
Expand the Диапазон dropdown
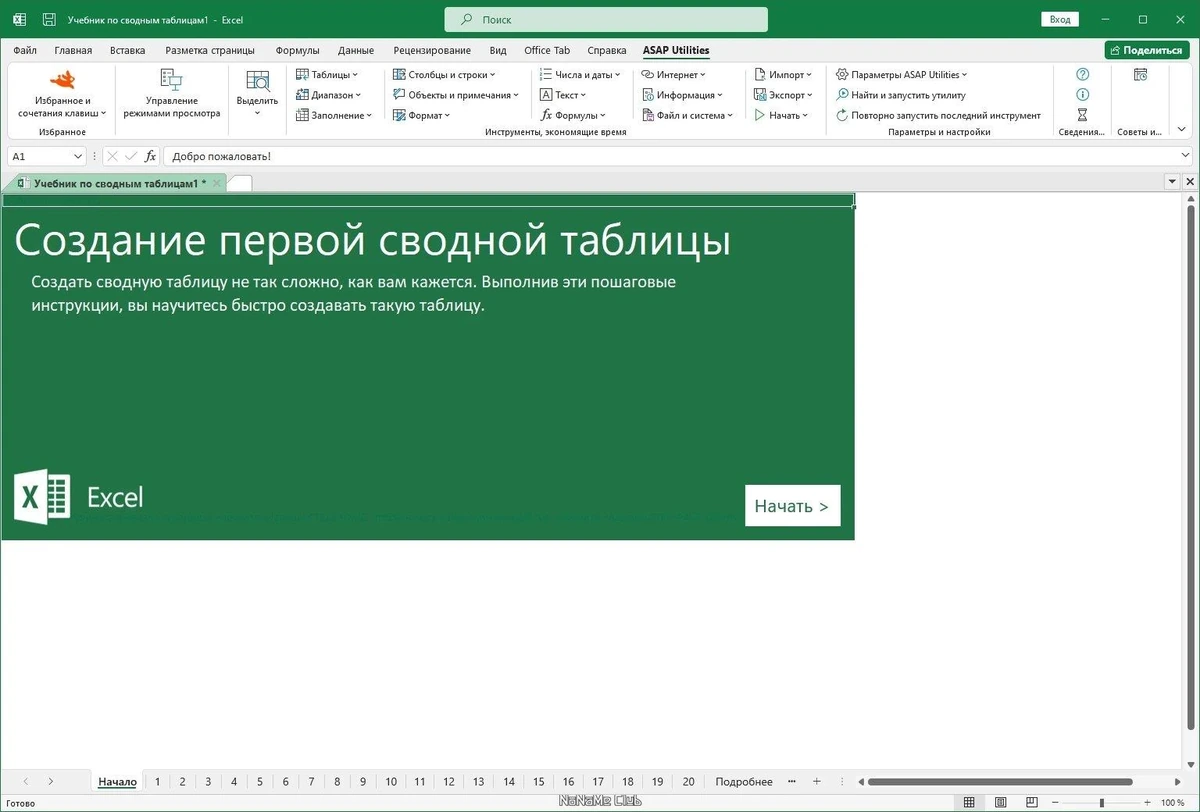click(x=329, y=95)
